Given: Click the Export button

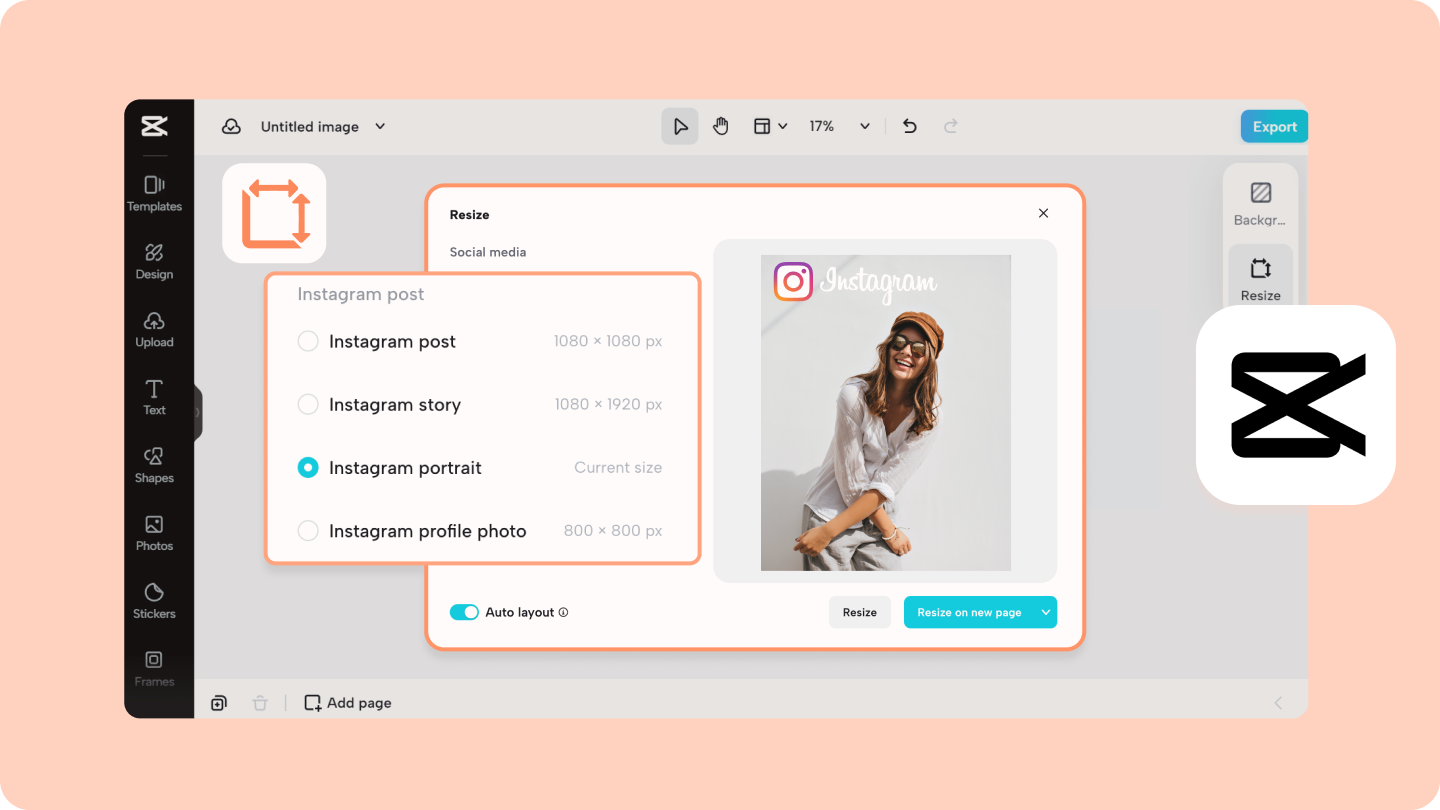Looking at the screenshot, I should (1273, 126).
